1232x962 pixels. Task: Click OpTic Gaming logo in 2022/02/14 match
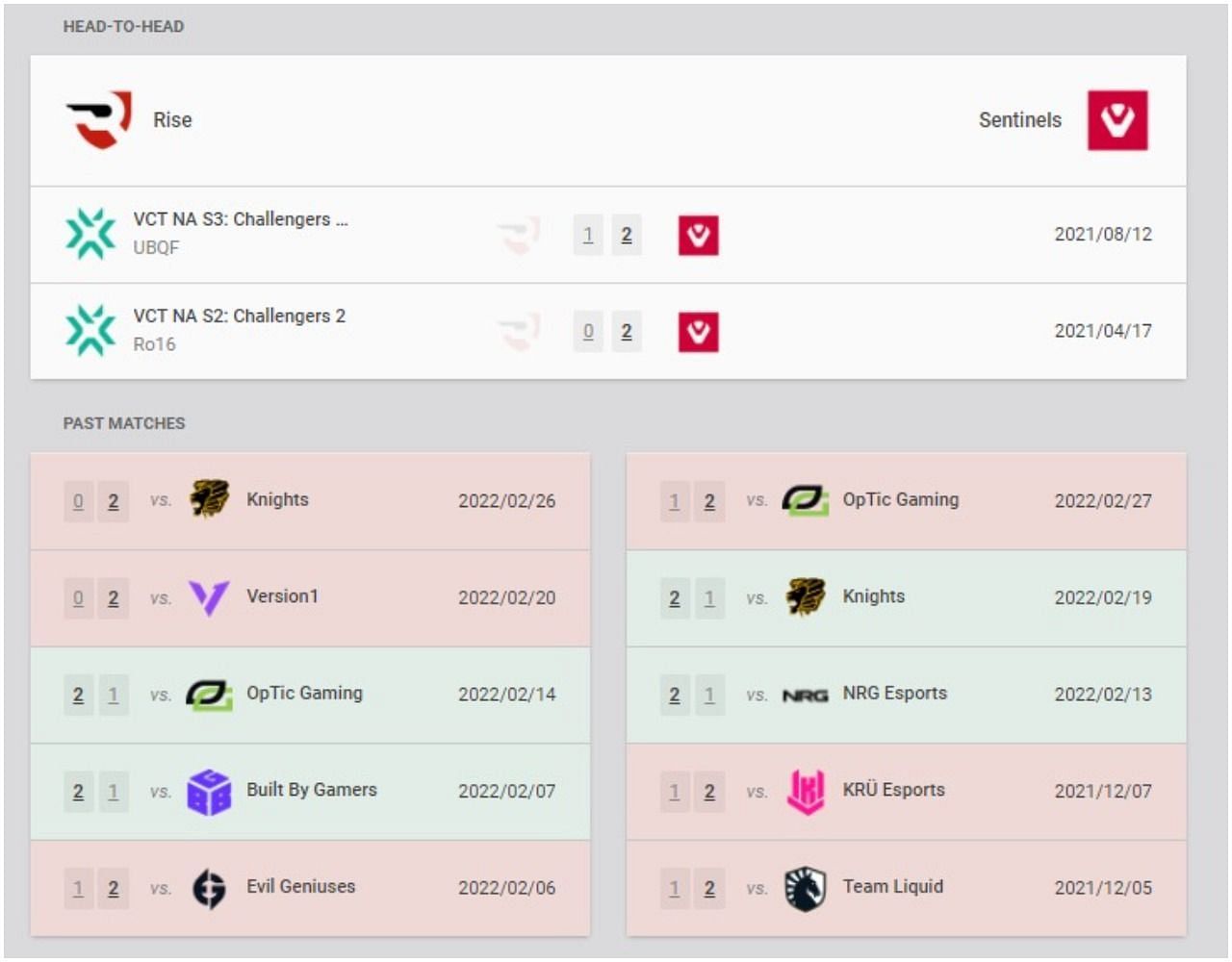click(209, 694)
